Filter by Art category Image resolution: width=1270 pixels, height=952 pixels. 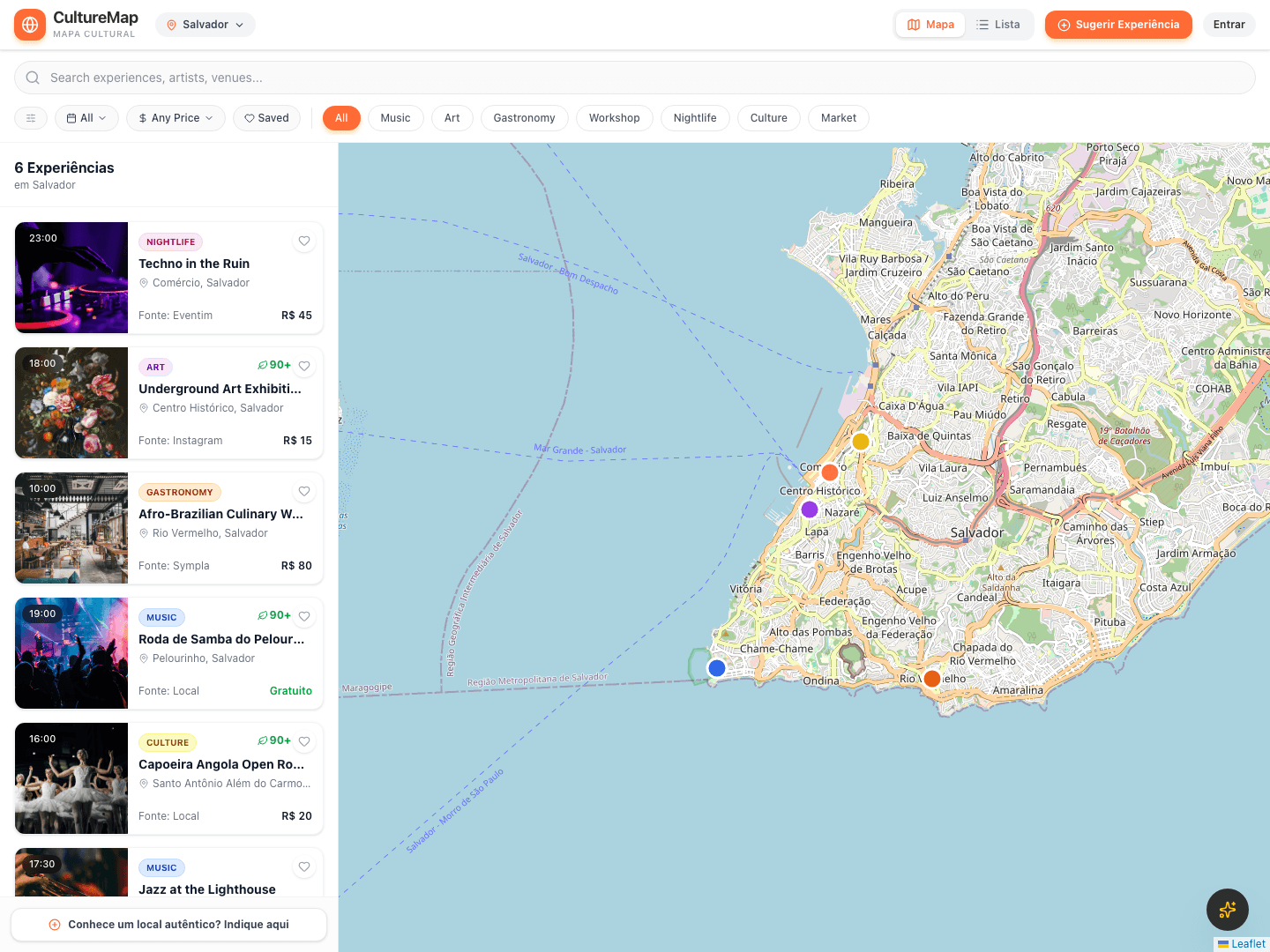coord(452,118)
